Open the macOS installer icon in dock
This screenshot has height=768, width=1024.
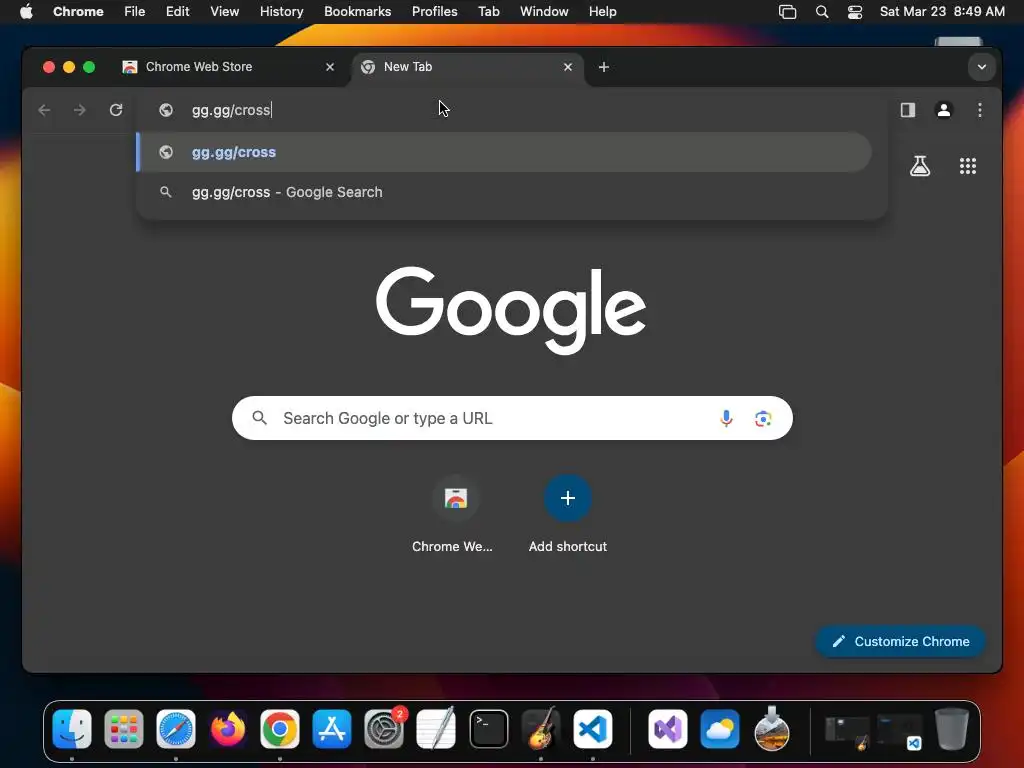772,729
